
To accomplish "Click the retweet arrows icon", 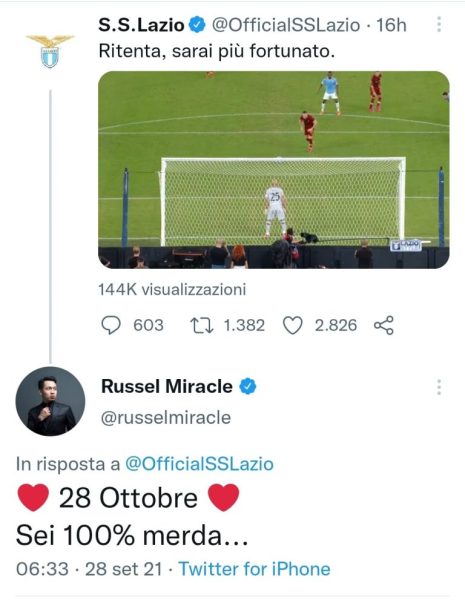I will 202,325.
